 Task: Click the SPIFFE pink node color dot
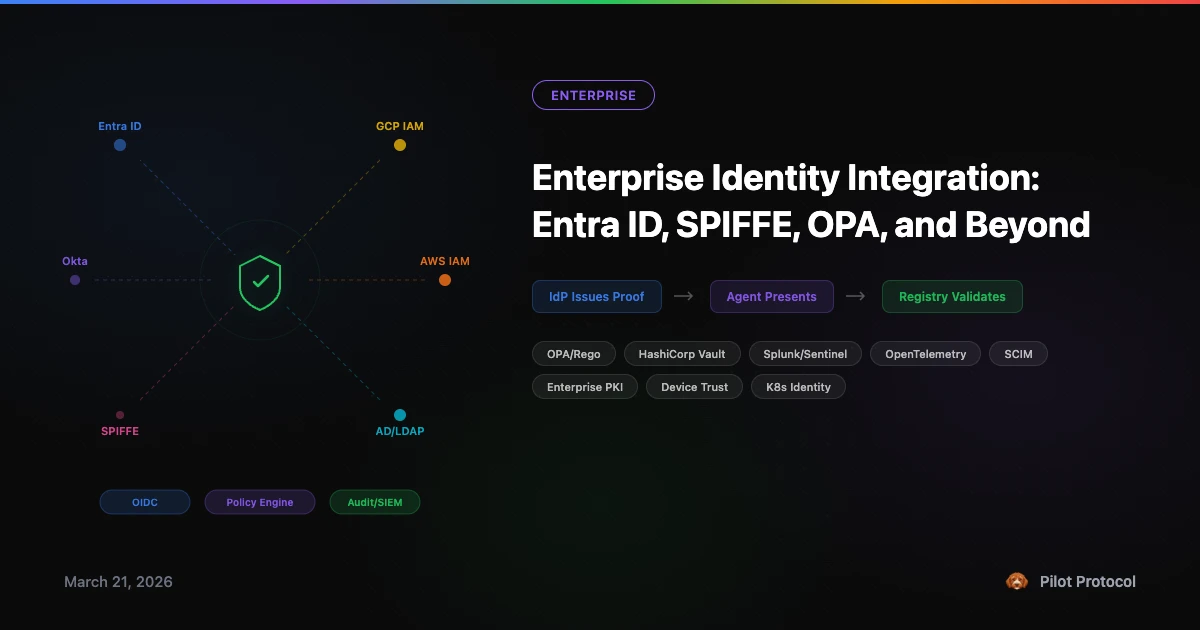tap(120, 413)
